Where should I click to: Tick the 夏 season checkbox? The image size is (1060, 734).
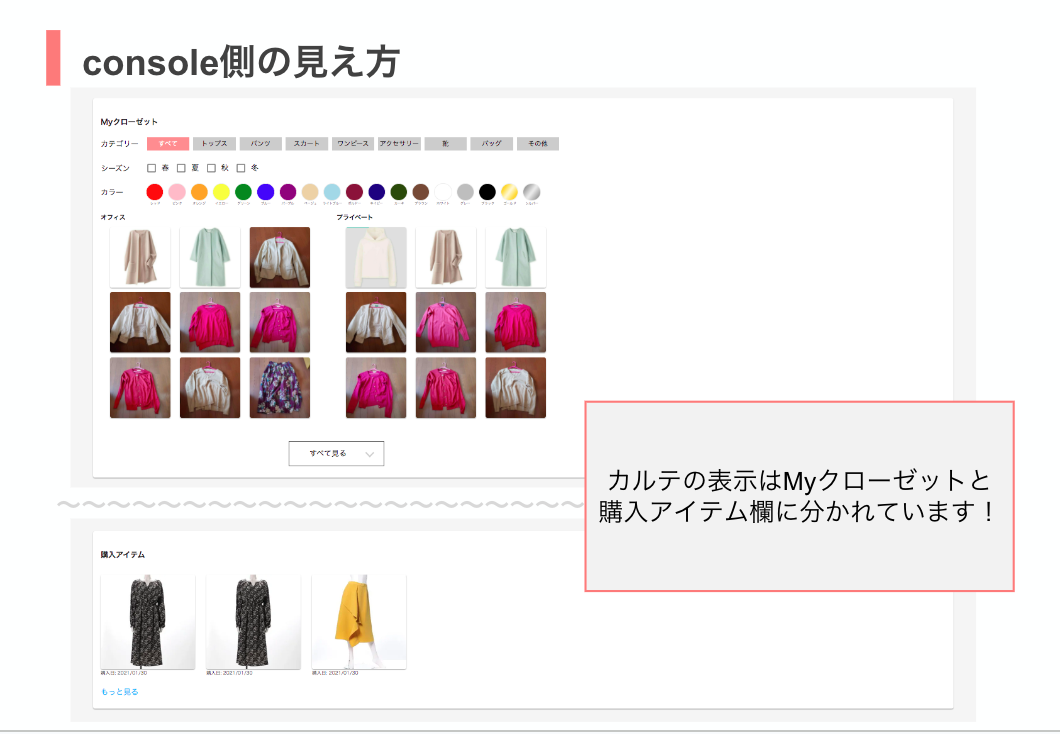coord(182,168)
